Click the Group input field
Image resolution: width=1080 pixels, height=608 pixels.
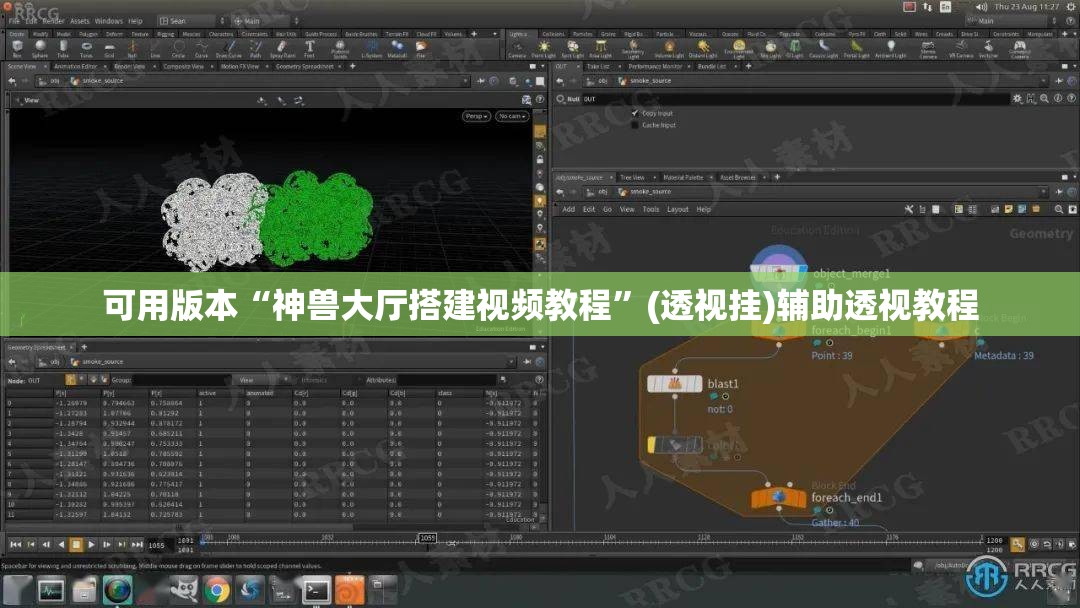[181, 380]
